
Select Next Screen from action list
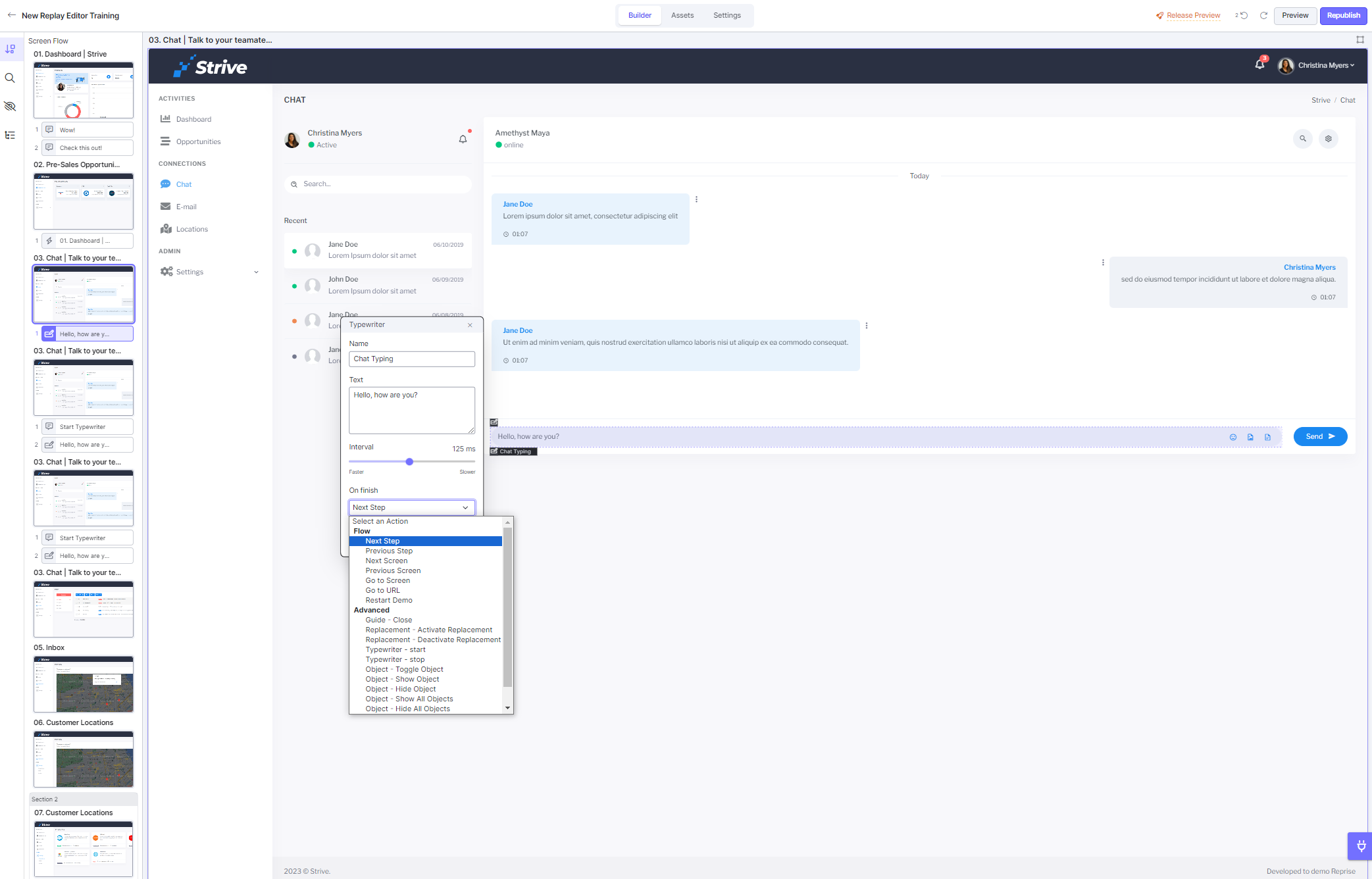coord(386,561)
